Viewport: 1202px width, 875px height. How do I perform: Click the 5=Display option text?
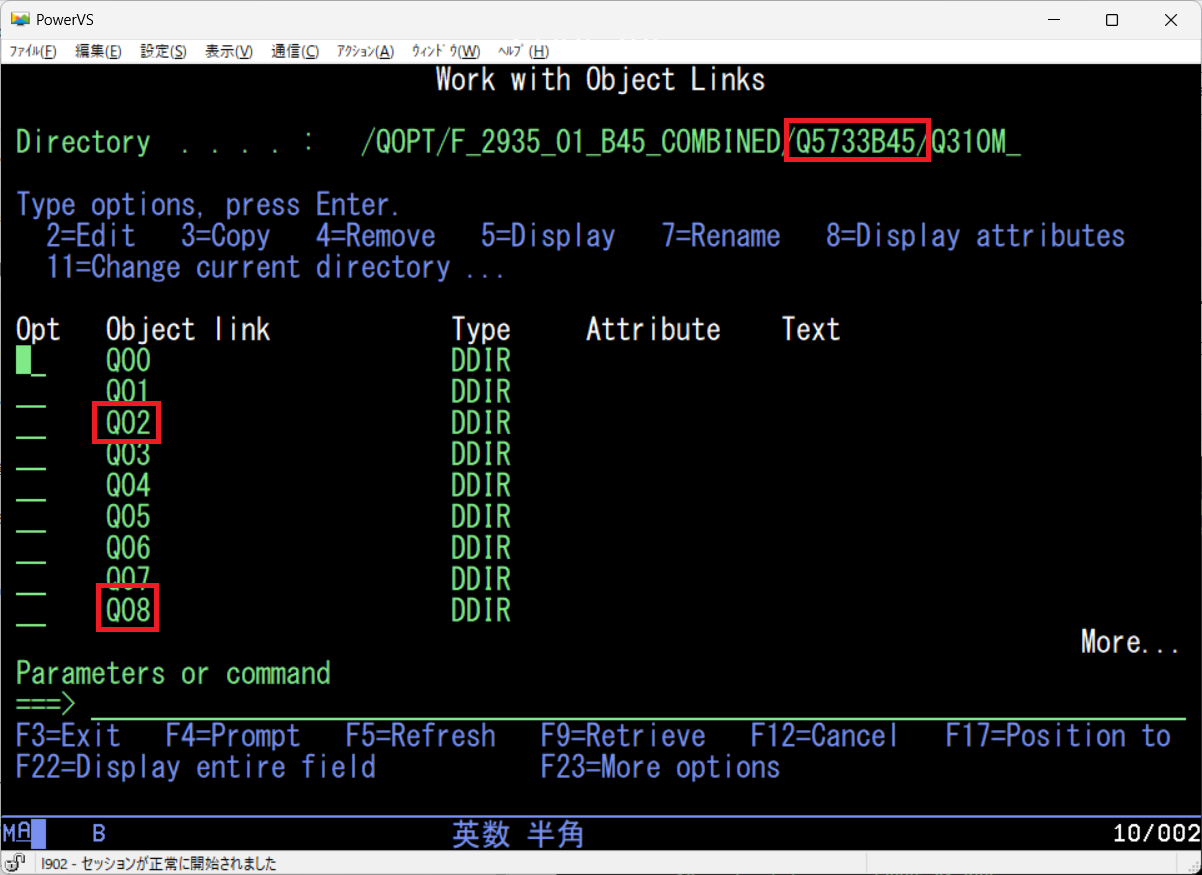548,236
